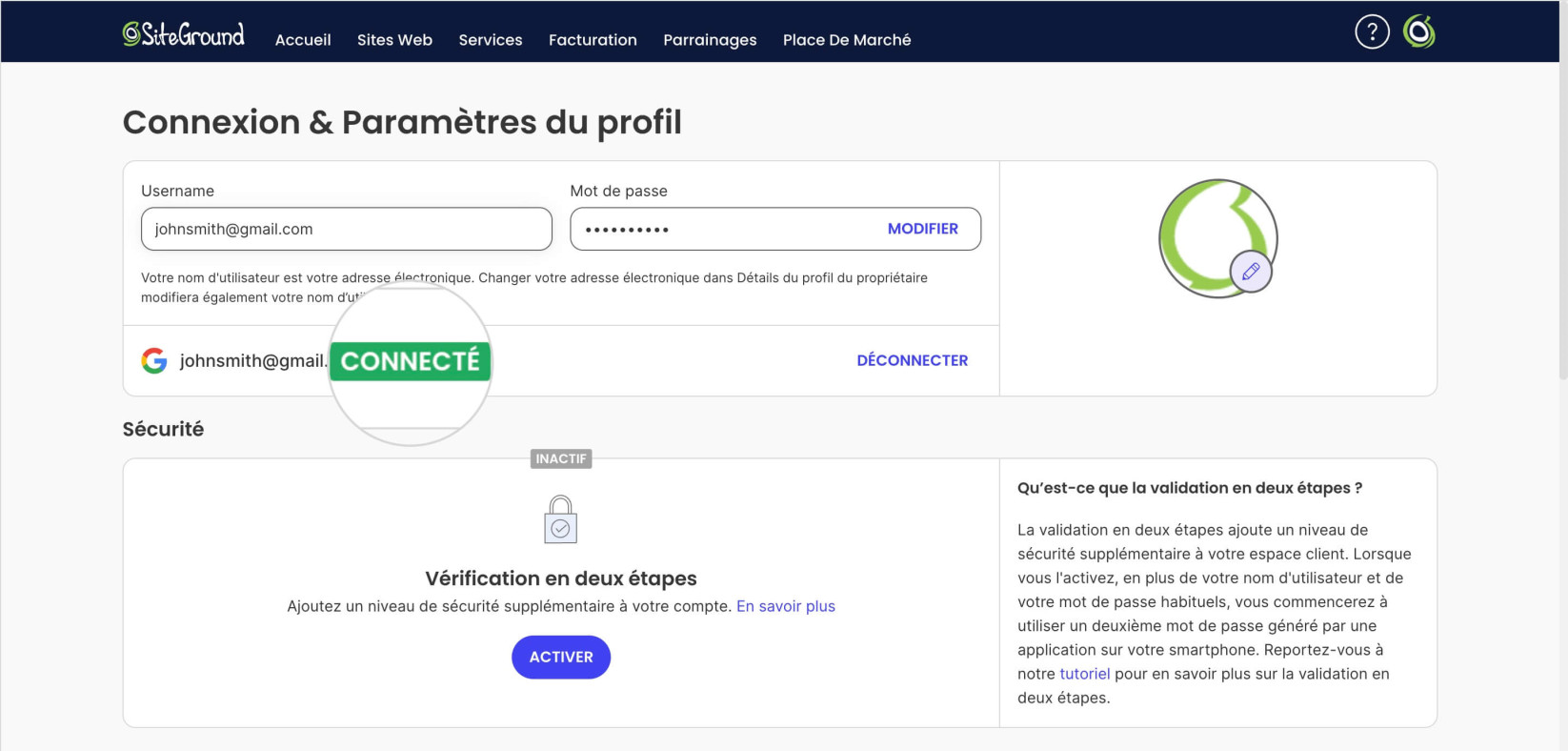Open Parrainages menu item
This screenshot has height=751, width=1568.
[710, 40]
